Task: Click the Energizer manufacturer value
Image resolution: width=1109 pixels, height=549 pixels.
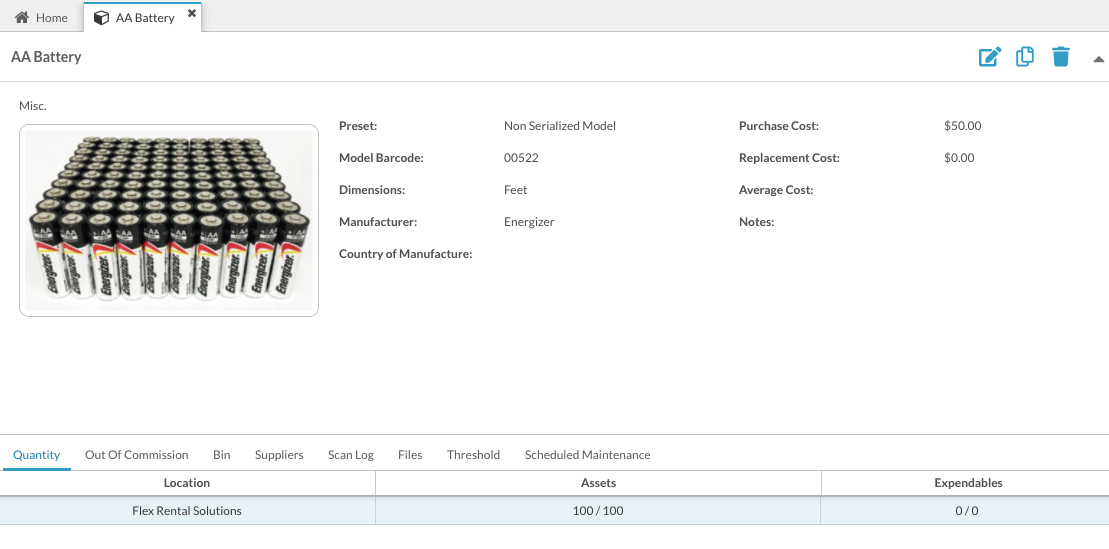Action: coord(529,222)
